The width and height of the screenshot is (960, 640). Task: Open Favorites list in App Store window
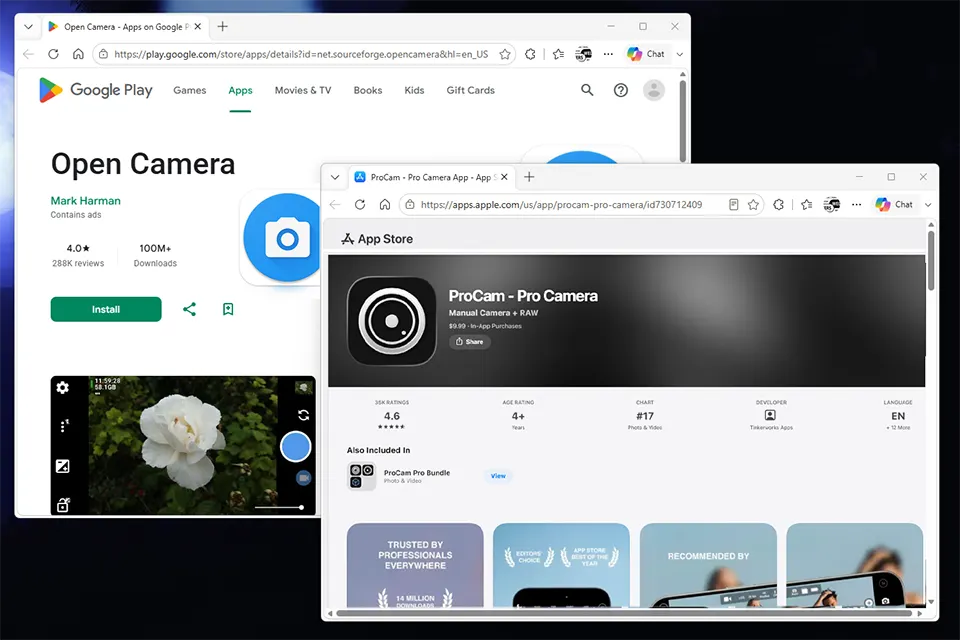pyautogui.click(x=806, y=205)
